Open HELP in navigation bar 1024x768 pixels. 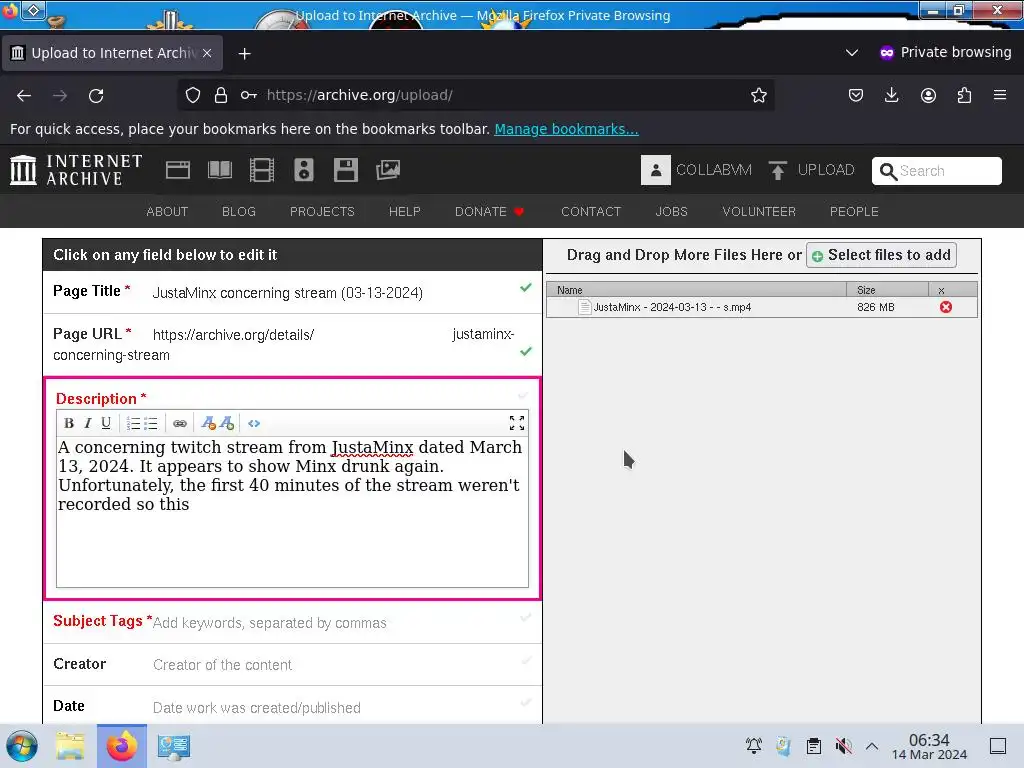click(405, 212)
